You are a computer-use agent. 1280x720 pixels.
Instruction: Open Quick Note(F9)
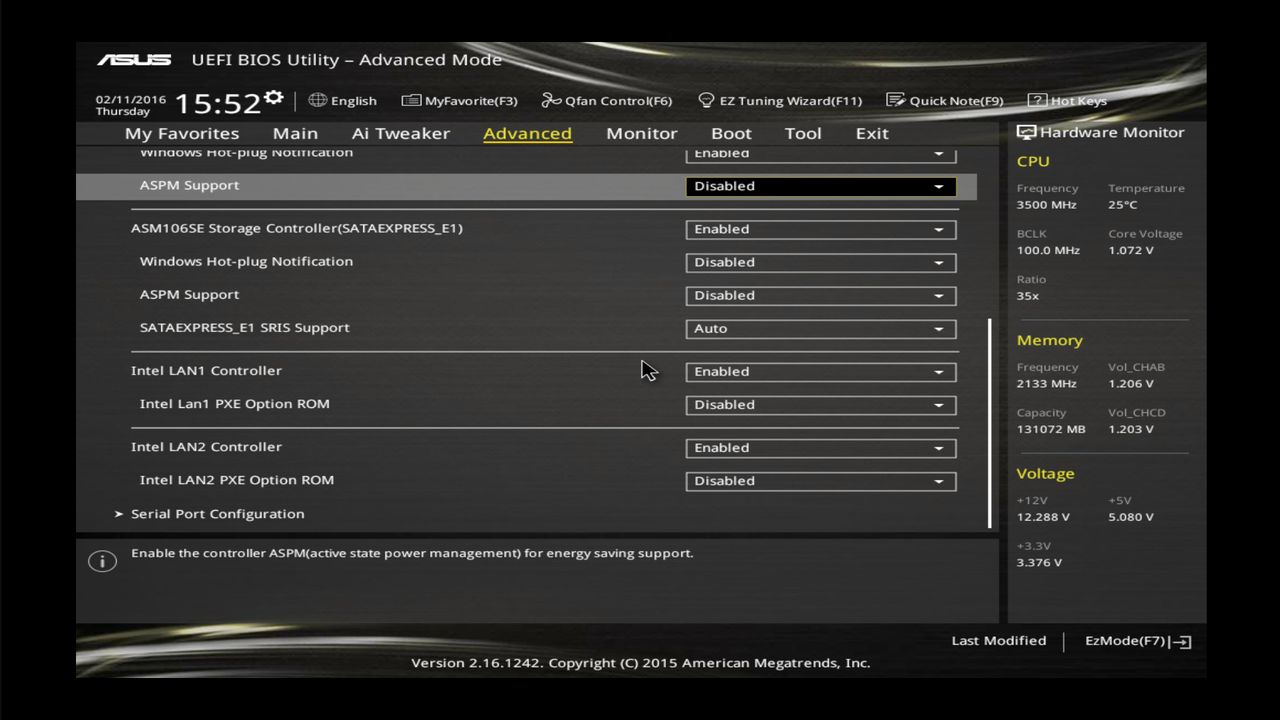[945, 101]
